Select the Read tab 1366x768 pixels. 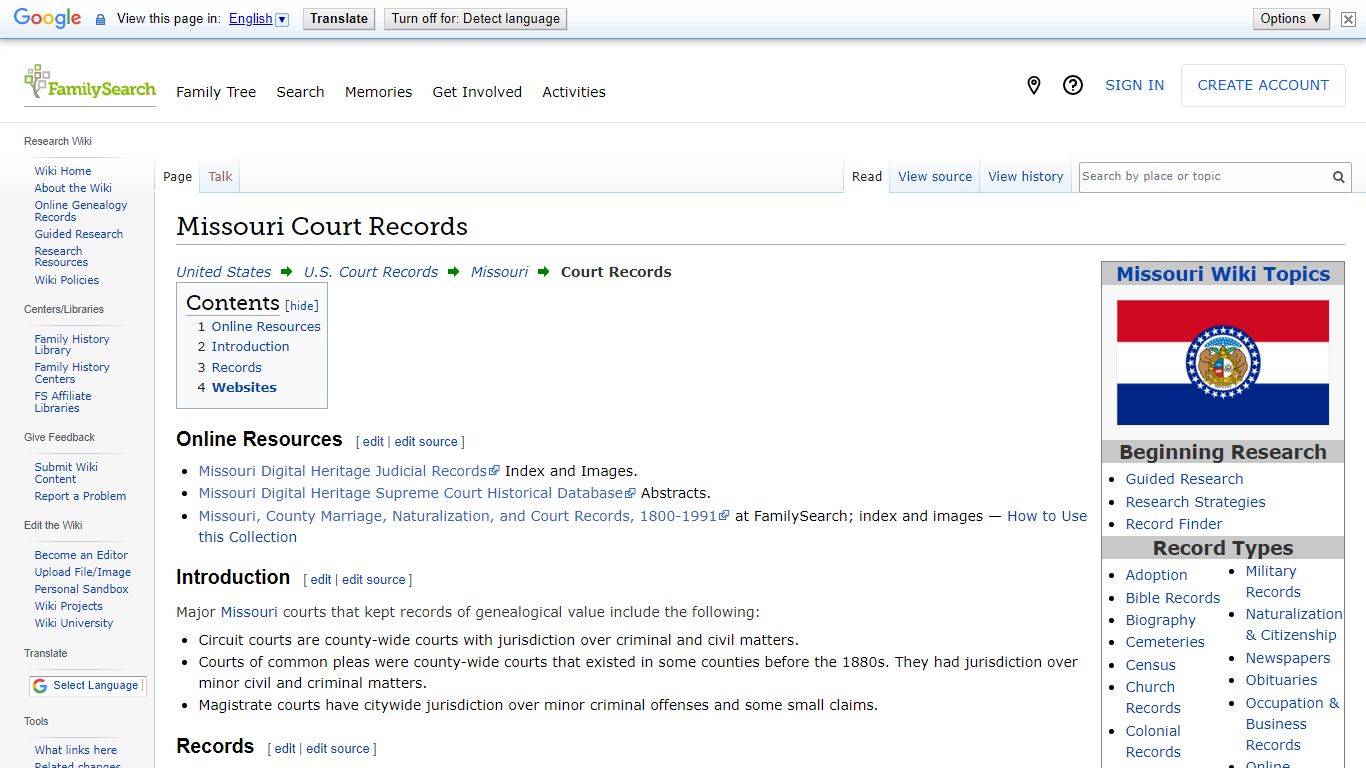(x=867, y=177)
